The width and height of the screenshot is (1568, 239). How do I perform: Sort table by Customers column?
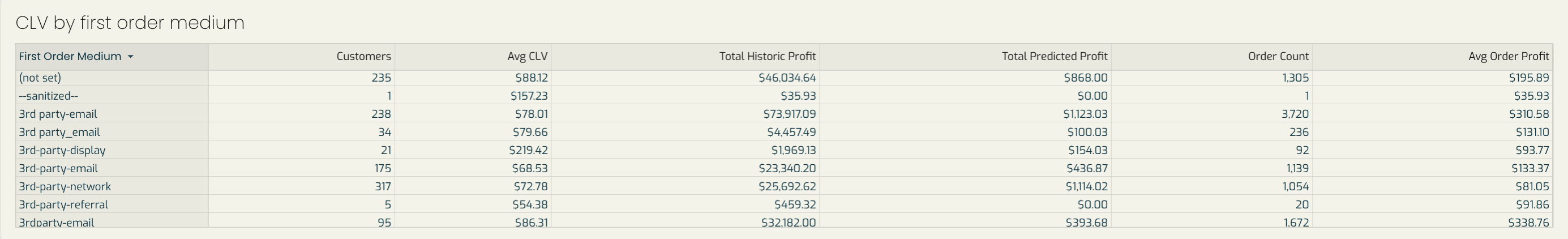(363, 57)
